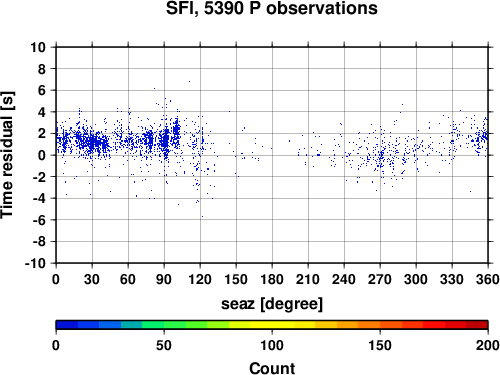Click the plot title SFI, 5390 P observations
The image size is (500, 375).
pyautogui.click(x=272, y=8)
